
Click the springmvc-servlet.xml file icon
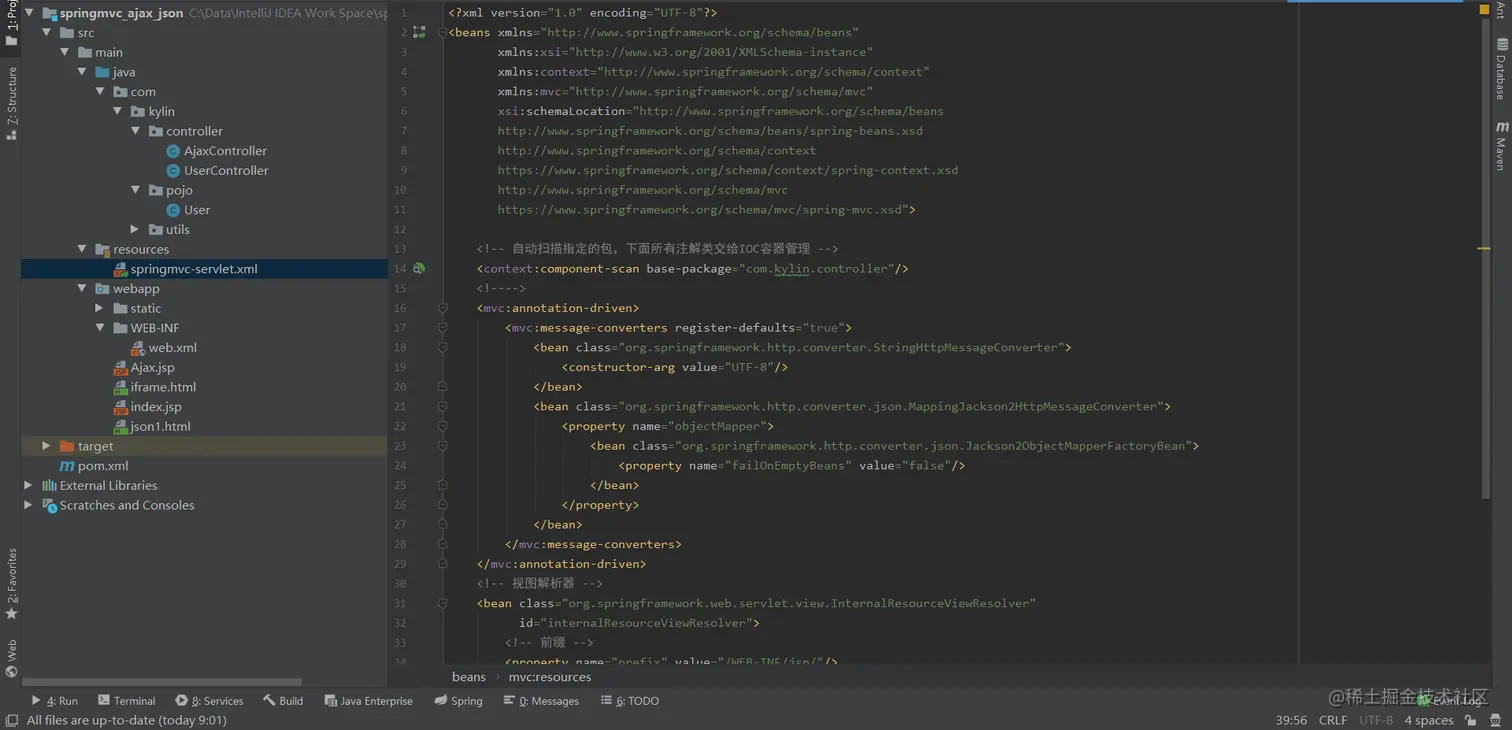tap(120, 269)
